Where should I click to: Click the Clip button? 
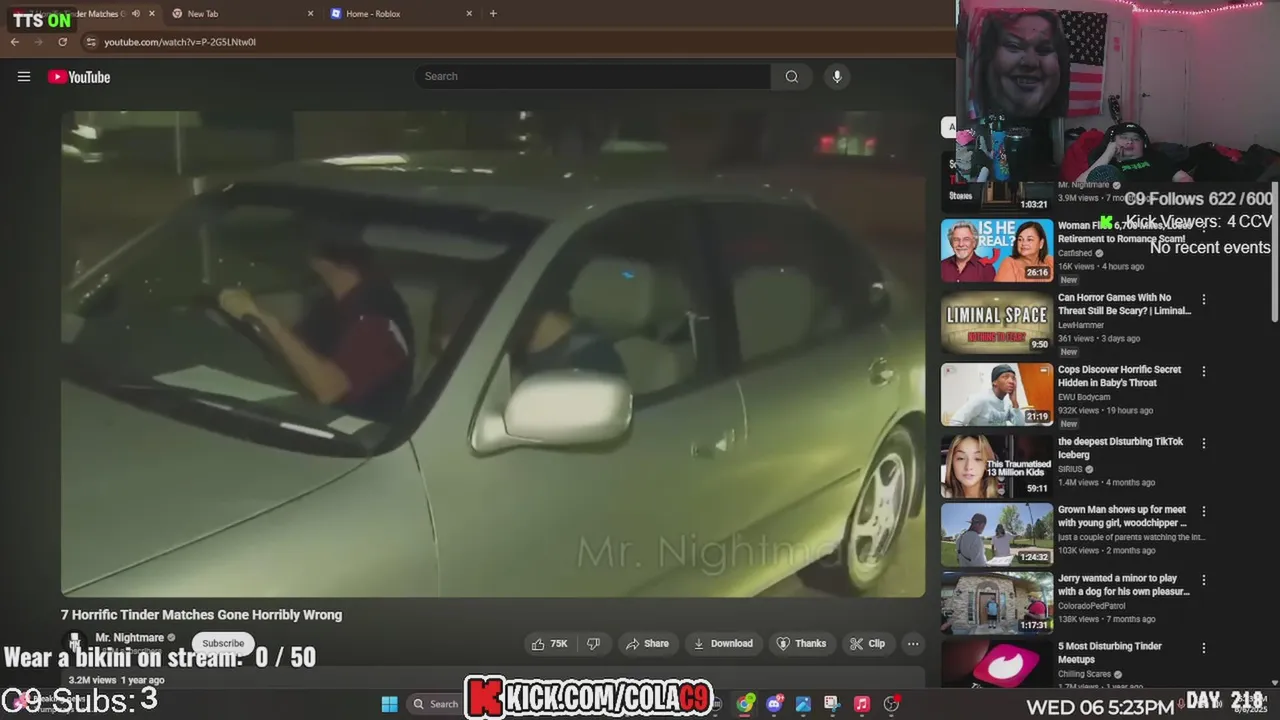pos(868,644)
